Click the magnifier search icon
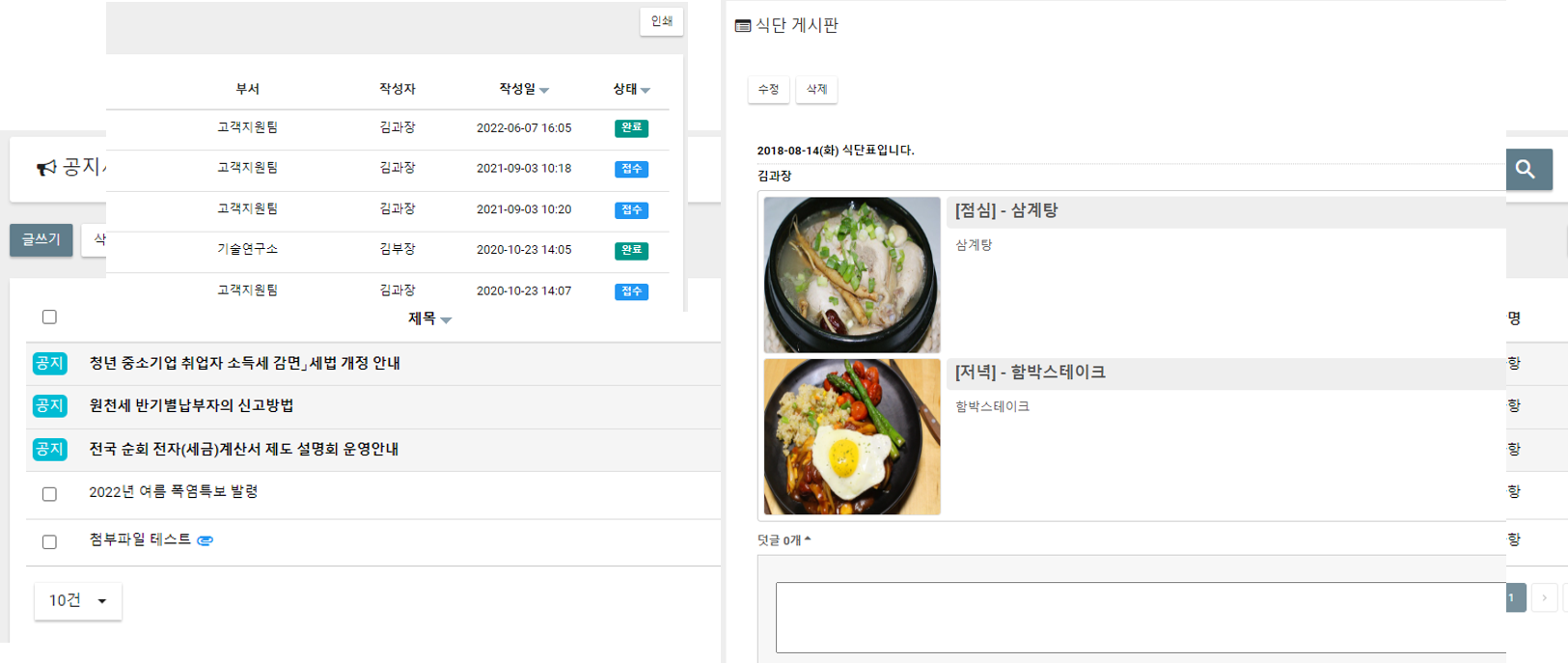The width and height of the screenshot is (1568, 663). click(x=1526, y=170)
